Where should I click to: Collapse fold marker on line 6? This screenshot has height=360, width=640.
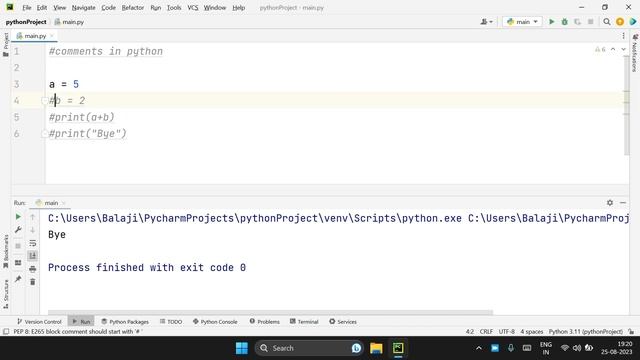(x=44, y=133)
